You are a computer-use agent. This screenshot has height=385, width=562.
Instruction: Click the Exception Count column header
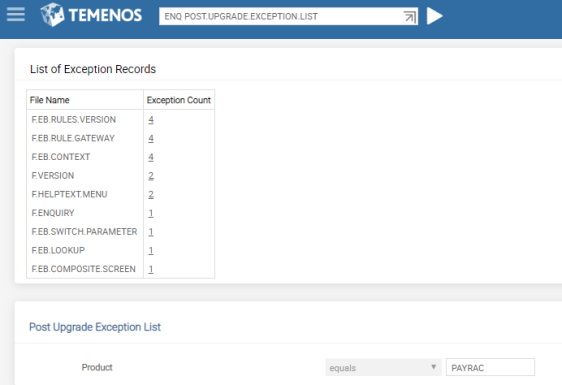click(x=178, y=100)
